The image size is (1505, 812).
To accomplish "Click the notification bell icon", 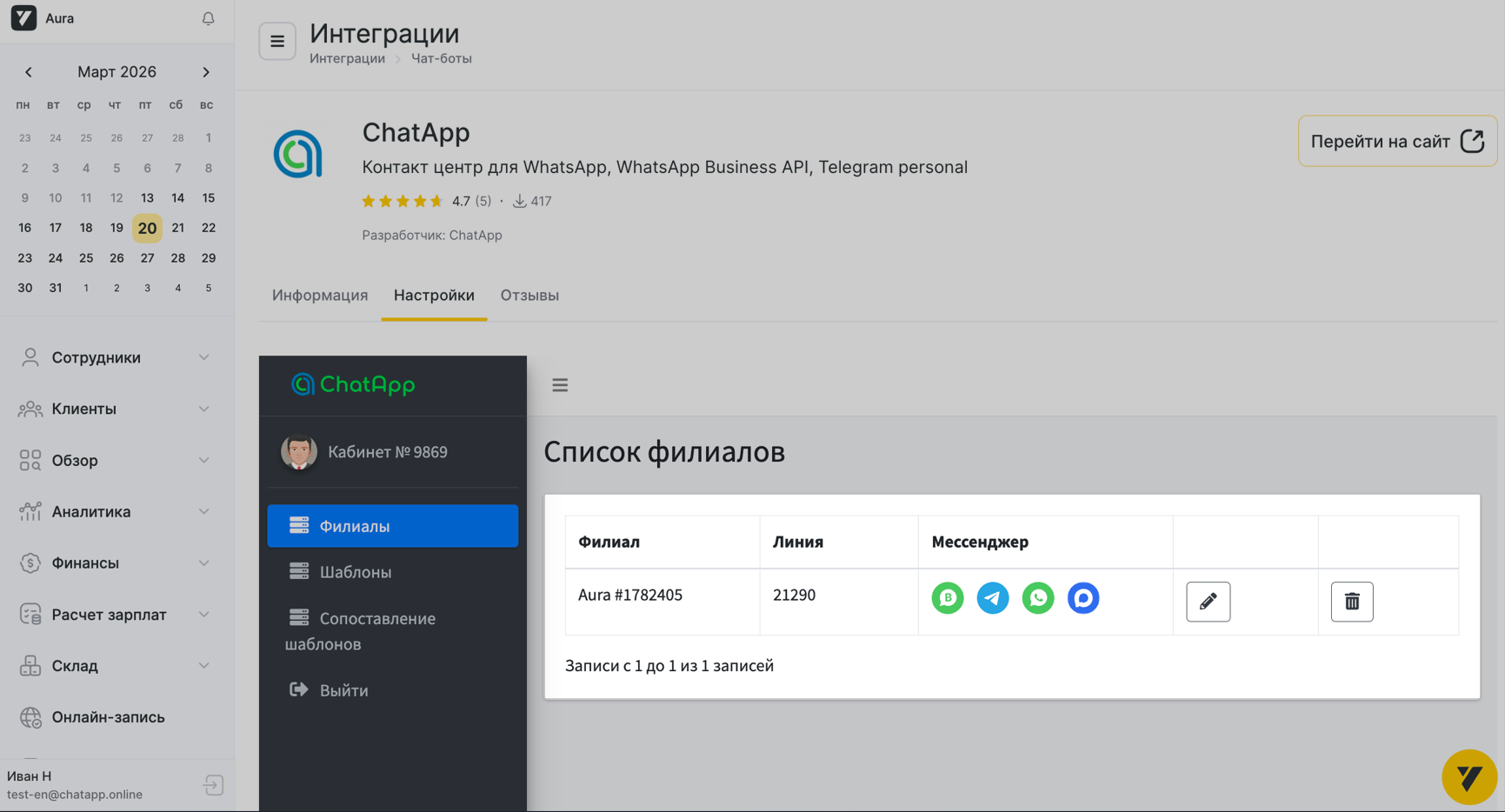I will pyautogui.click(x=208, y=18).
